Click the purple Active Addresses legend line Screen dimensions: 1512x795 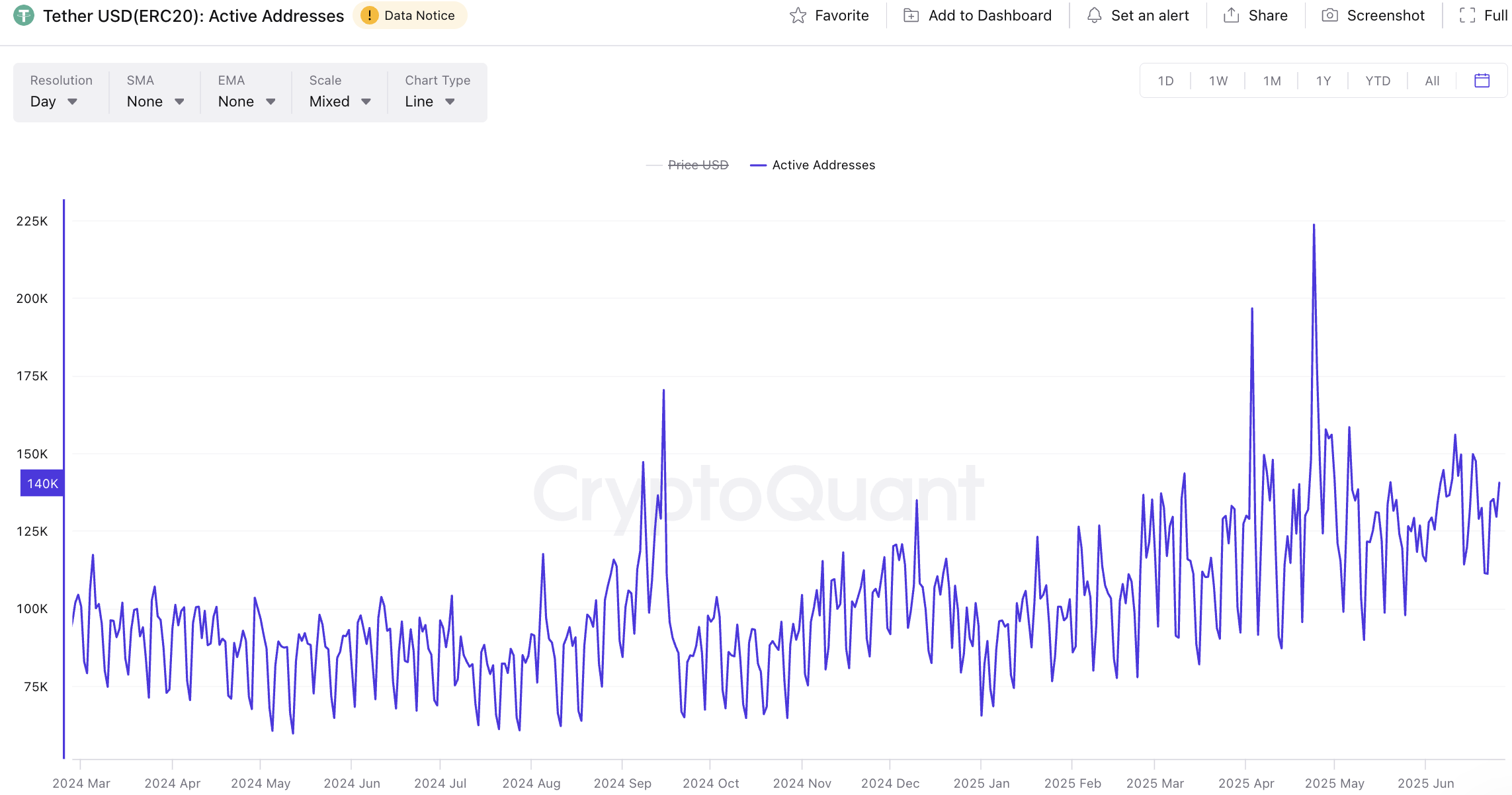(x=758, y=165)
